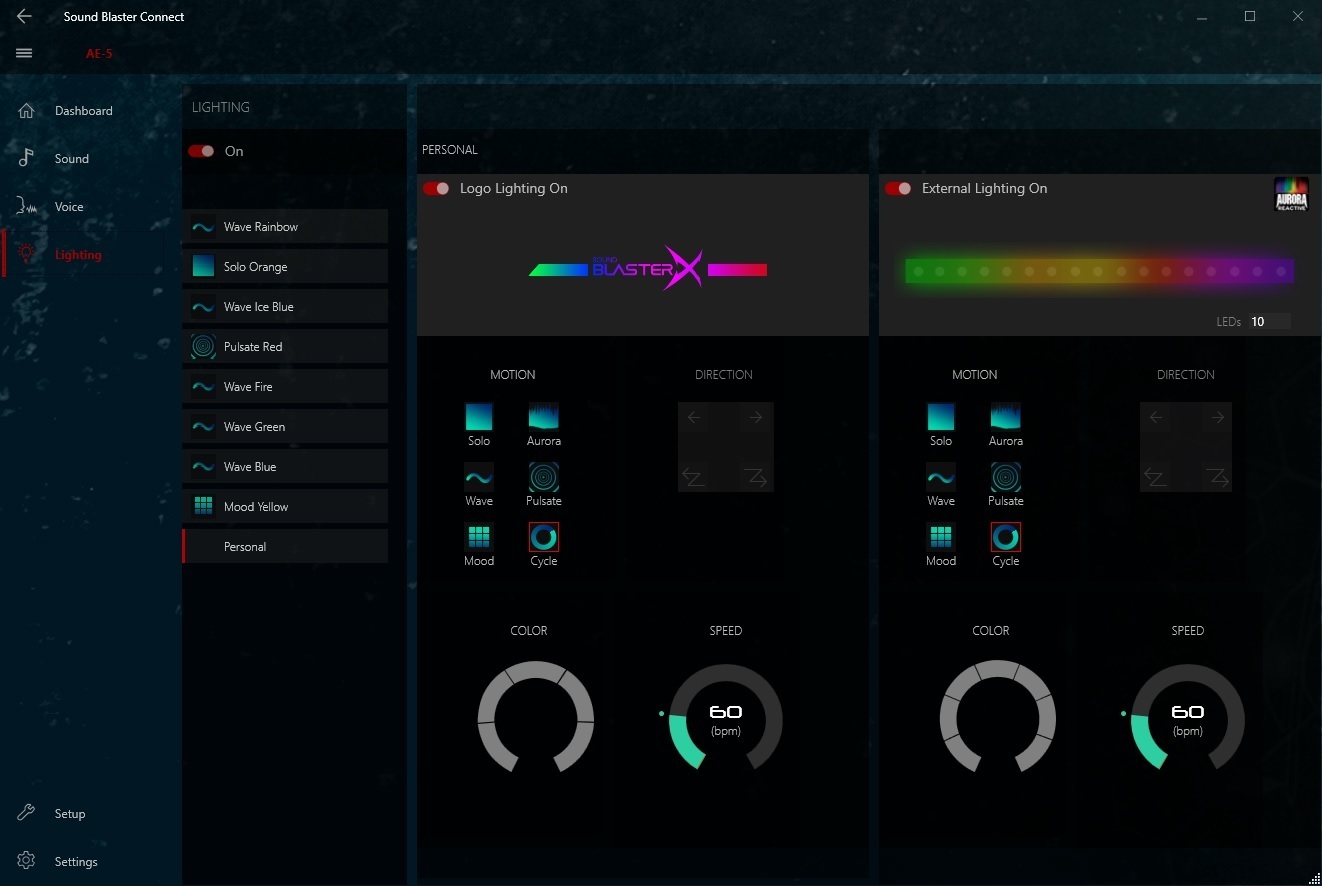
Task: Click the Aurora Reactive logo icon
Action: pyautogui.click(x=1291, y=194)
